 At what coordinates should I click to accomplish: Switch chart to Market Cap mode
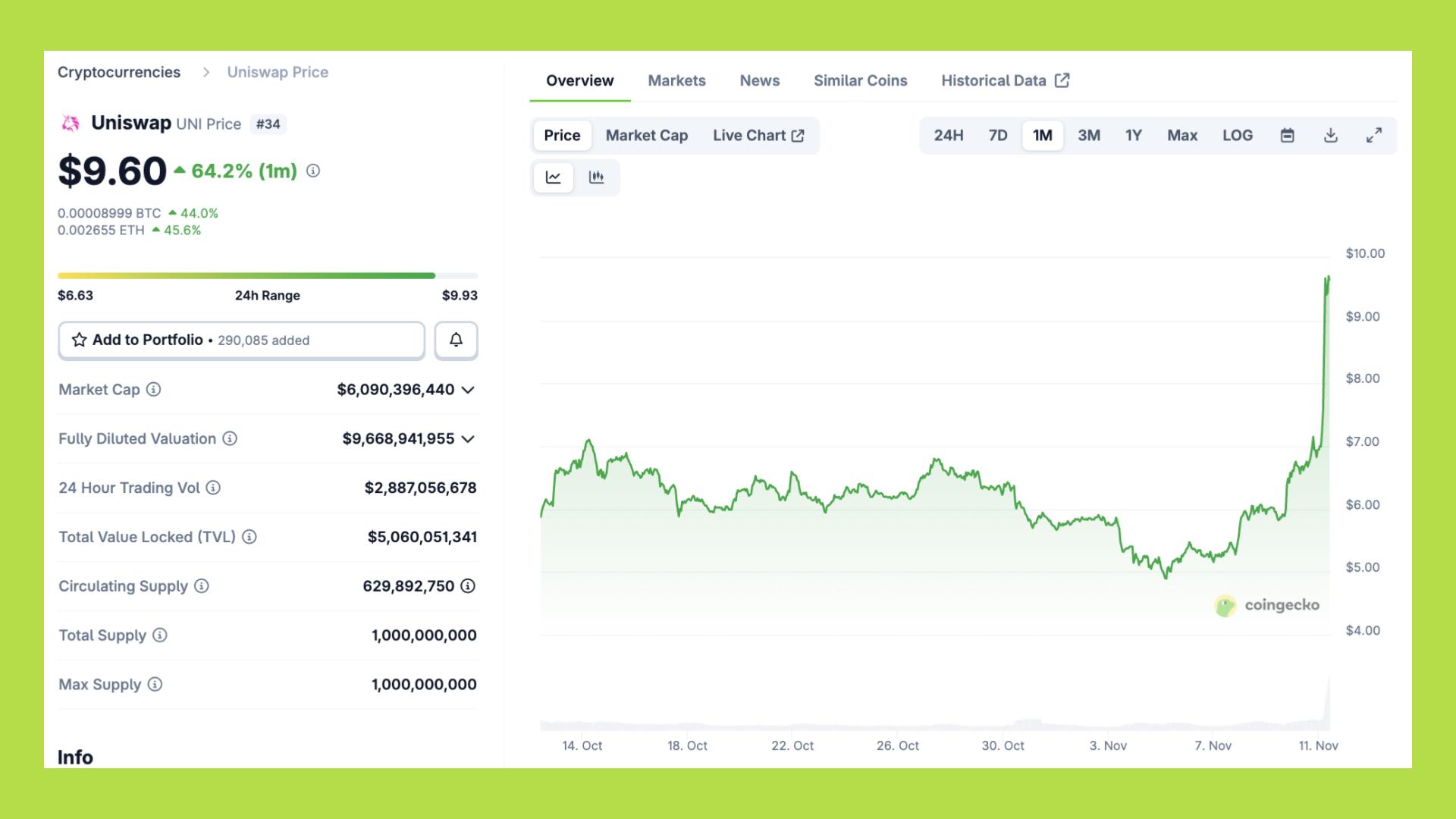(646, 136)
